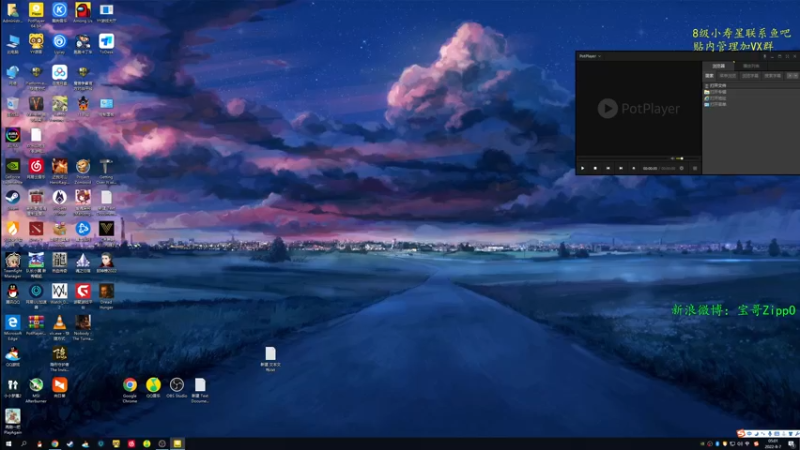Toggle PotPlayer's playlist panel button
800x450 pixels.
[x=694, y=168]
